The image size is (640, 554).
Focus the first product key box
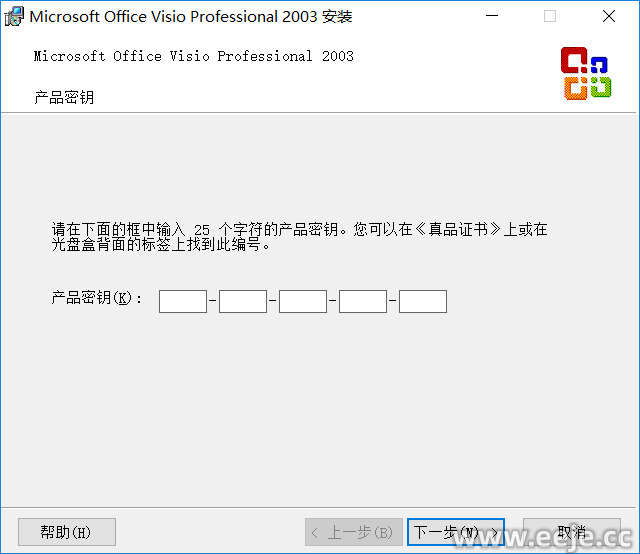click(183, 301)
